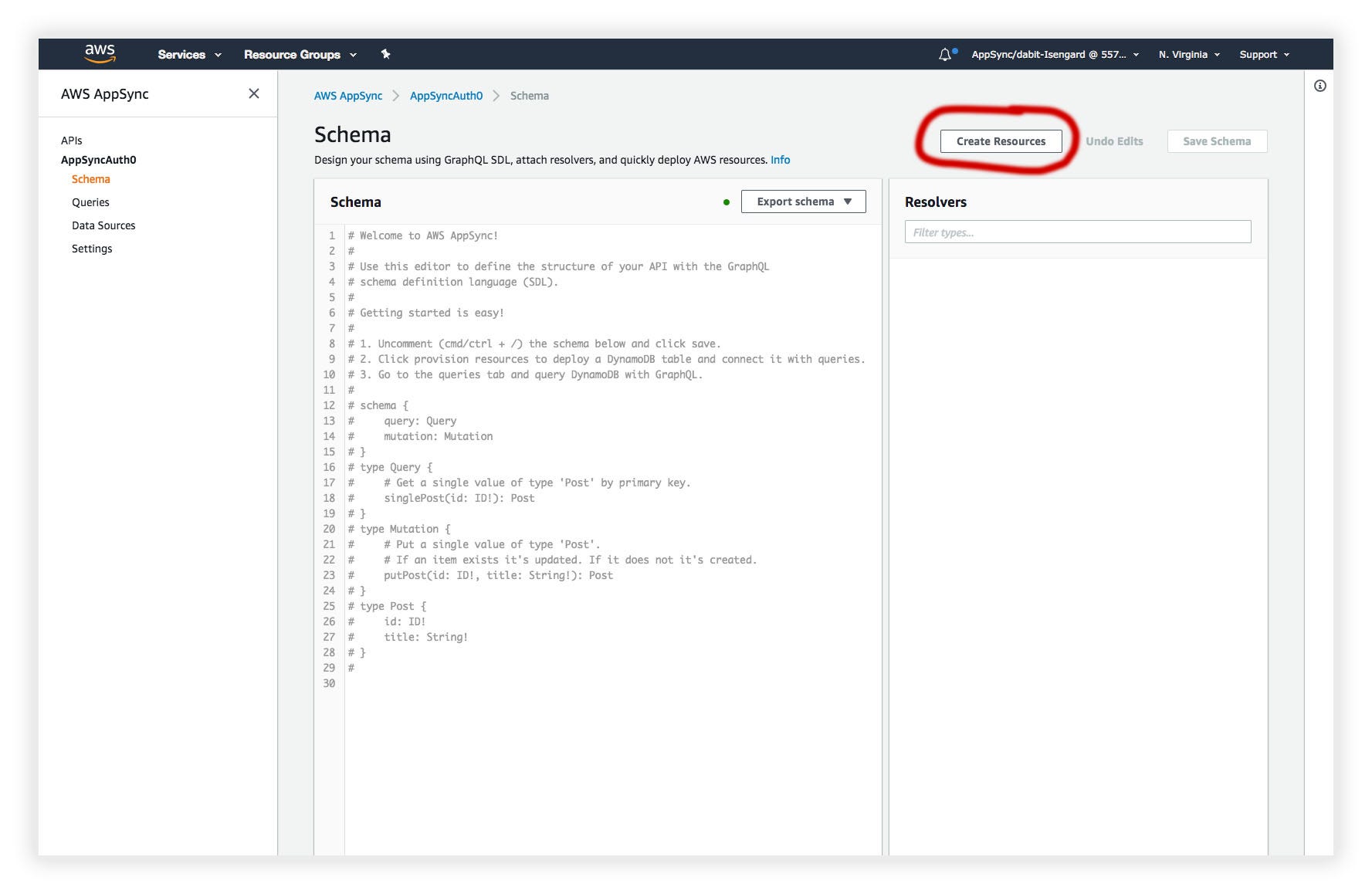This screenshot has width=1372, height=894.
Task: Open the Queries sidebar item
Action: tap(90, 202)
